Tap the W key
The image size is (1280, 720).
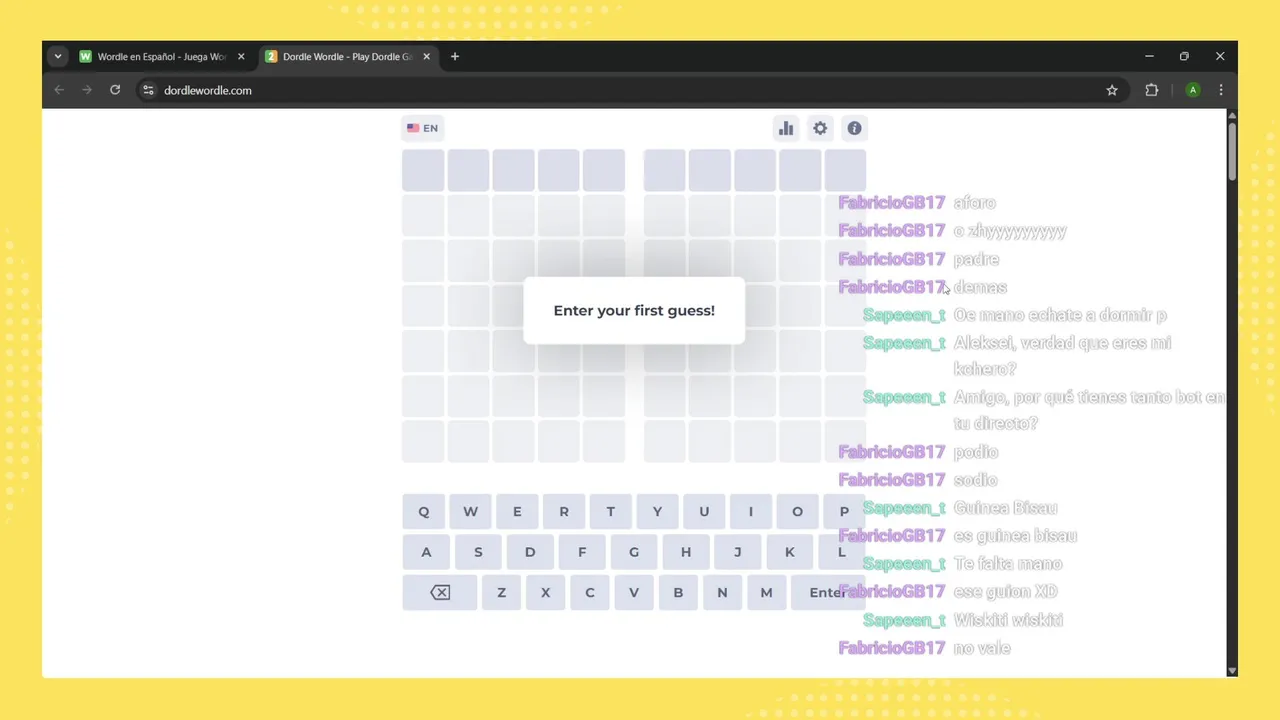click(470, 511)
